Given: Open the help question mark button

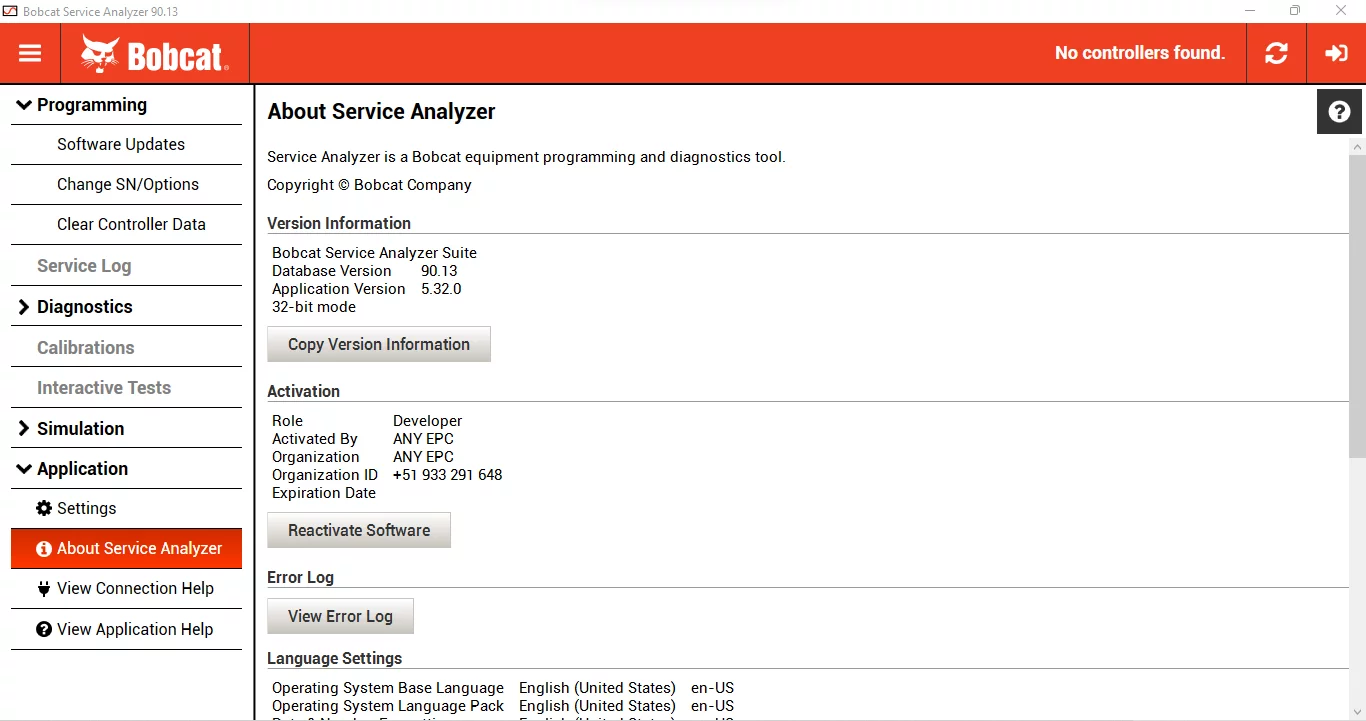Looking at the screenshot, I should [1339, 112].
